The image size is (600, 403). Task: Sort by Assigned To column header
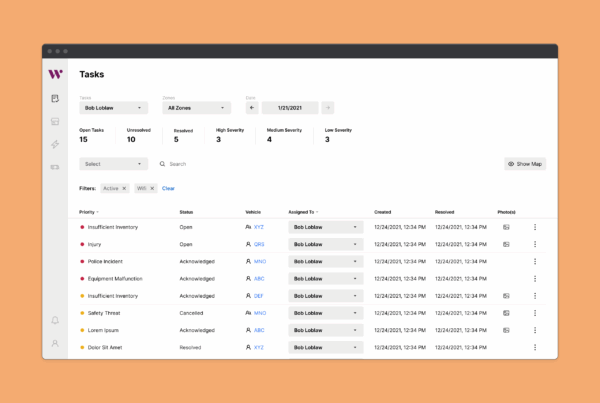point(303,212)
